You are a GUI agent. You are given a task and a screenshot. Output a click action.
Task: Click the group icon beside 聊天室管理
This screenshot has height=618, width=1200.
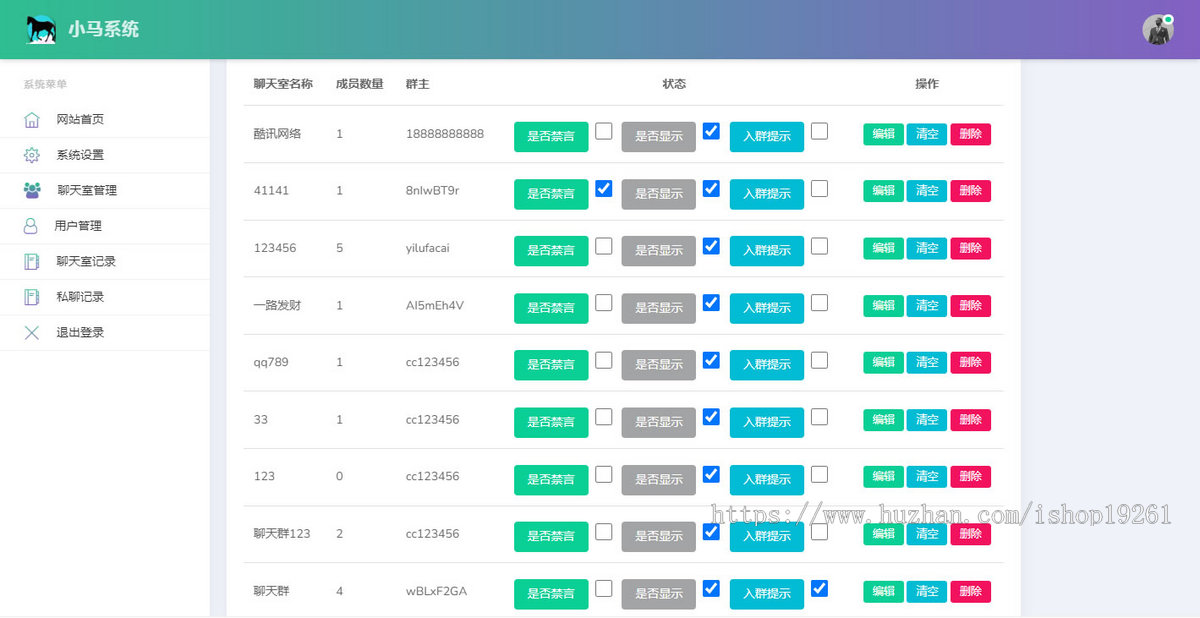[x=32, y=190]
